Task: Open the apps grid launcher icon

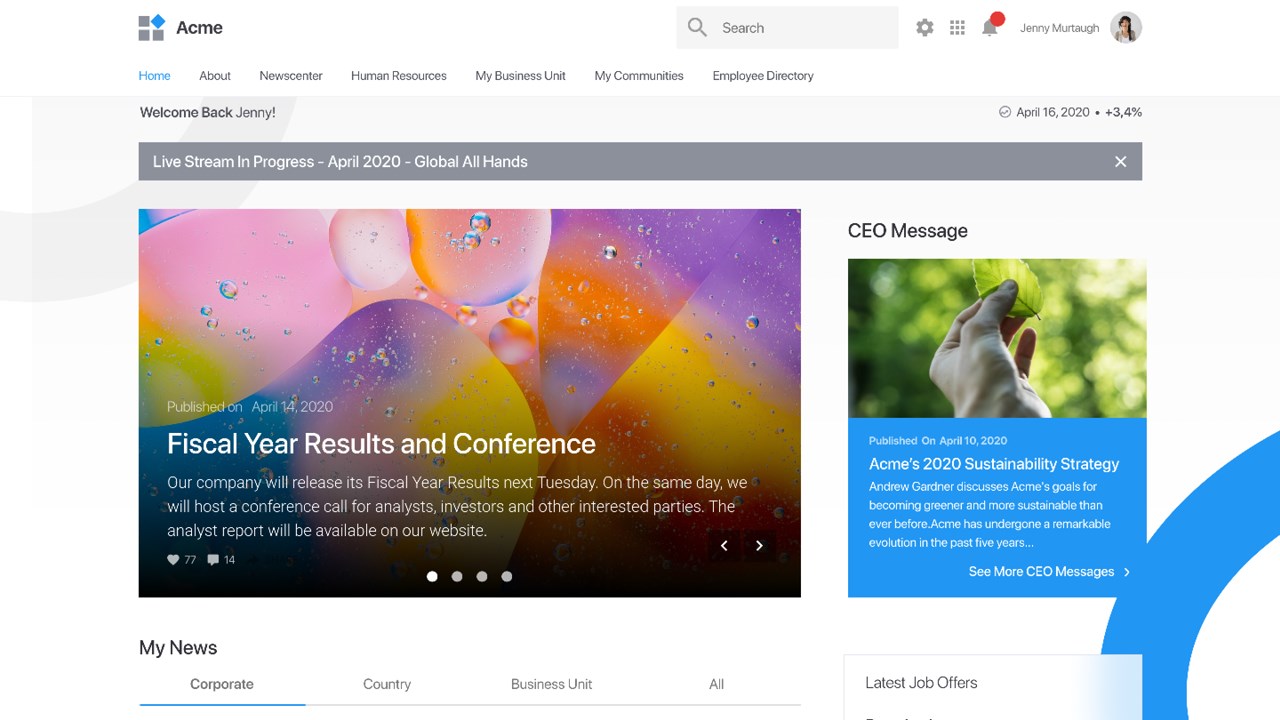Action: click(957, 28)
